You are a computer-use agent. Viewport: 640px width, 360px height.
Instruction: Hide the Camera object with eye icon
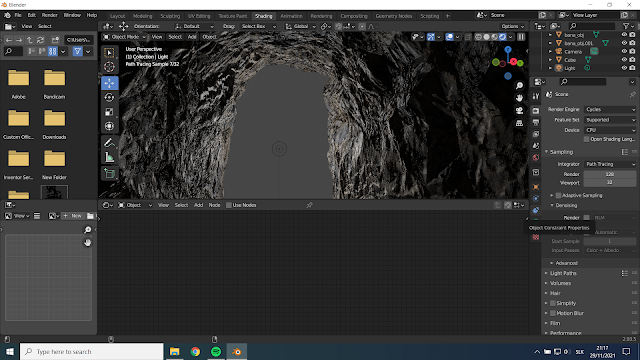tap(624, 51)
